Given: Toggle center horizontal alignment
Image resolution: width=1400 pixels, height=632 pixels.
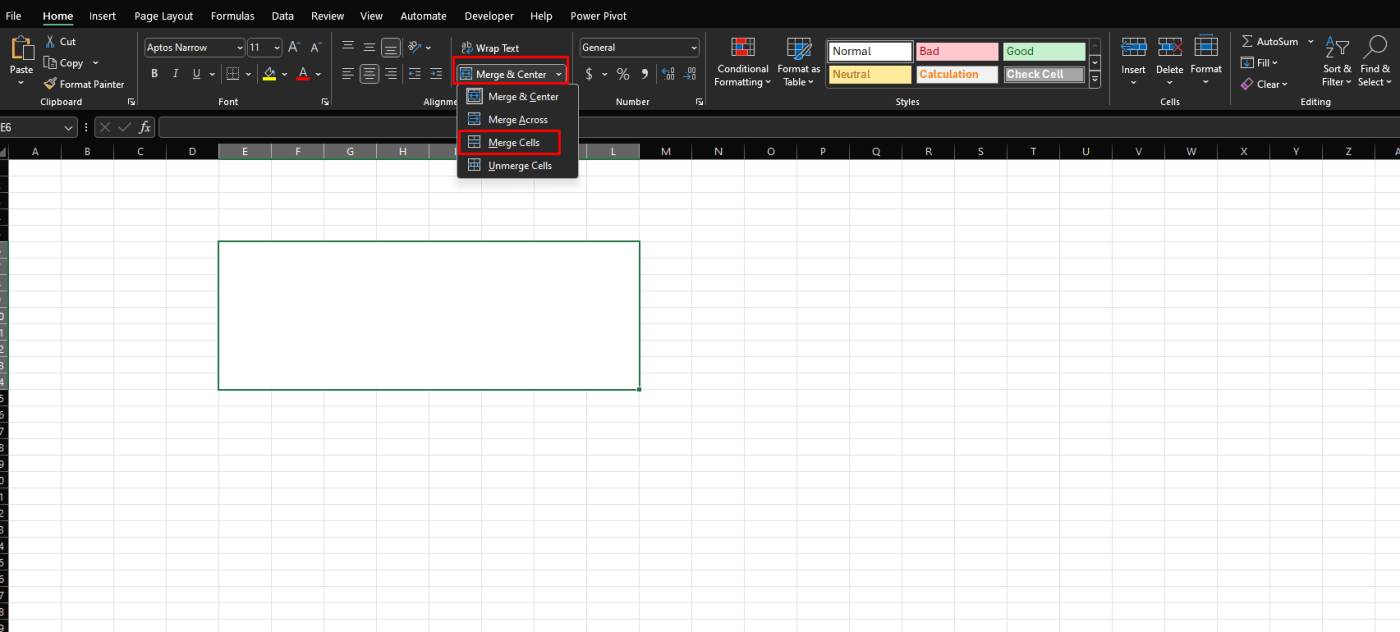Looking at the screenshot, I should point(369,74).
